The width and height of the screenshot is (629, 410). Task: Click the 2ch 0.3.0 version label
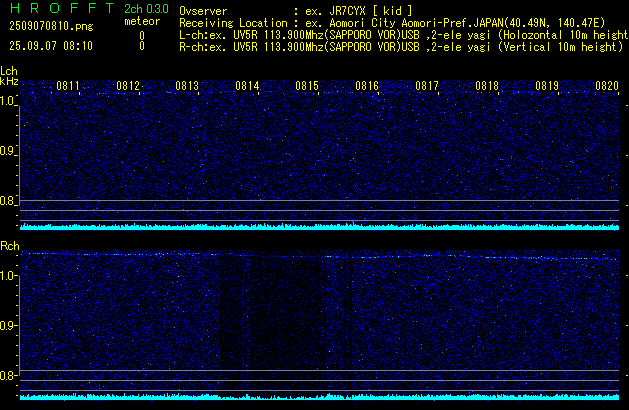tap(146, 9)
